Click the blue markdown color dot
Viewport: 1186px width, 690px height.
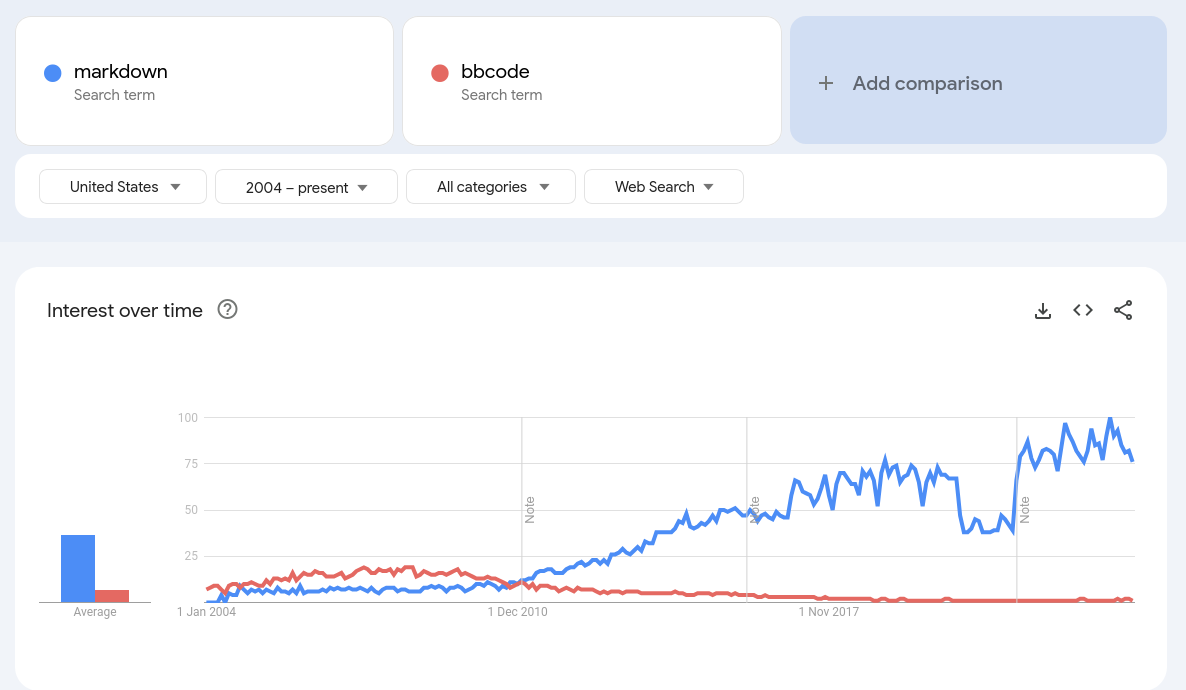click(53, 73)
